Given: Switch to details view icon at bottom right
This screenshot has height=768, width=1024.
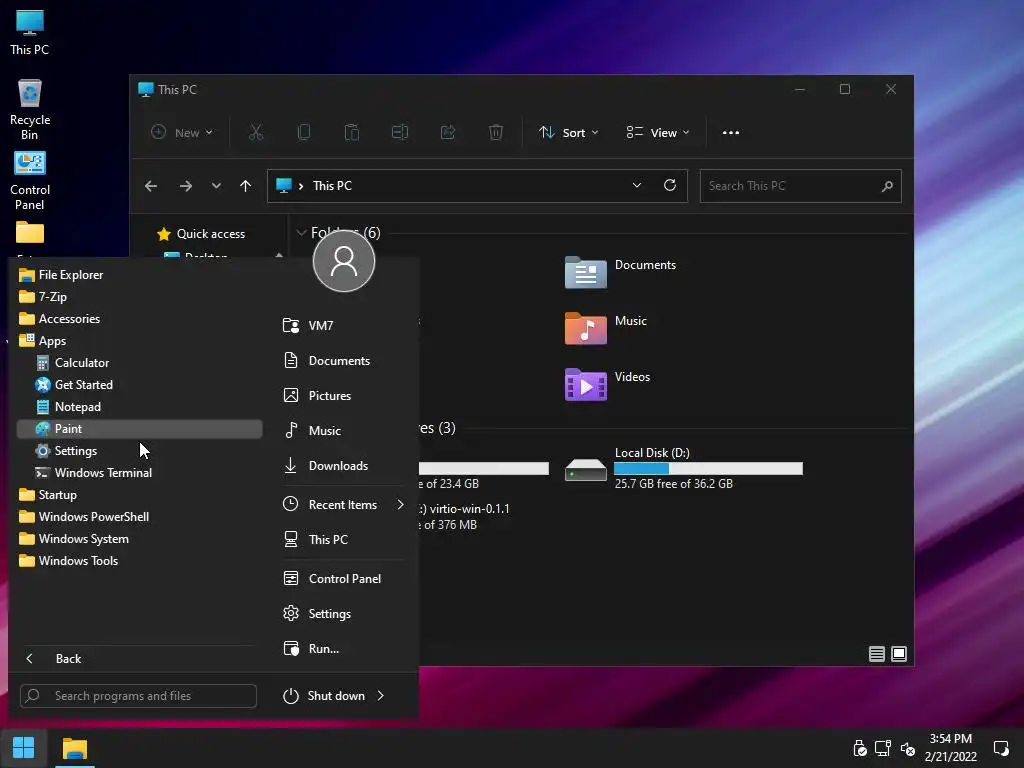Looking at the screenshot, I should 876,654.
